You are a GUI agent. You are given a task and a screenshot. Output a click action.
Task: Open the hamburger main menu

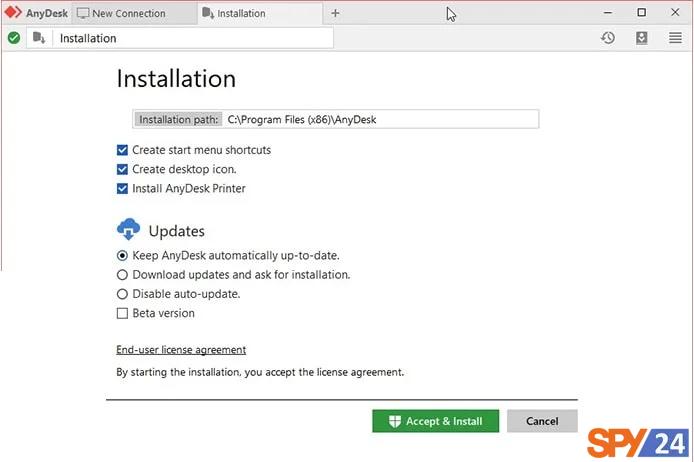point(675,38)
